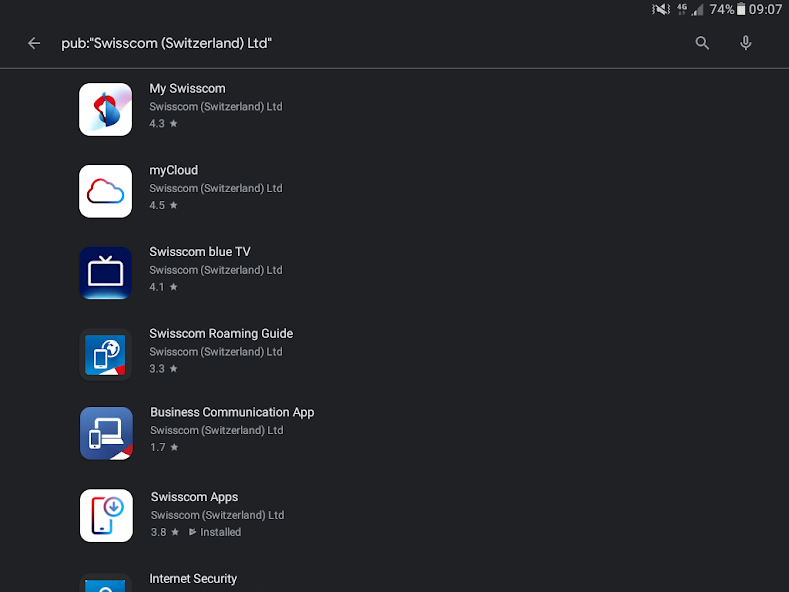The image size is (789, 592).
Task: Tap the publisher name under Roaming Guide
Action: click(x=216, y=352)
